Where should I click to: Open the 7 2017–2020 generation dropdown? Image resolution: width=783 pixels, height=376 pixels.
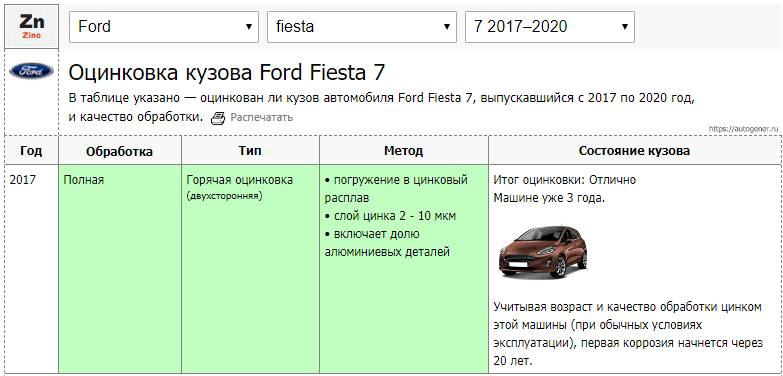point(550,26)
